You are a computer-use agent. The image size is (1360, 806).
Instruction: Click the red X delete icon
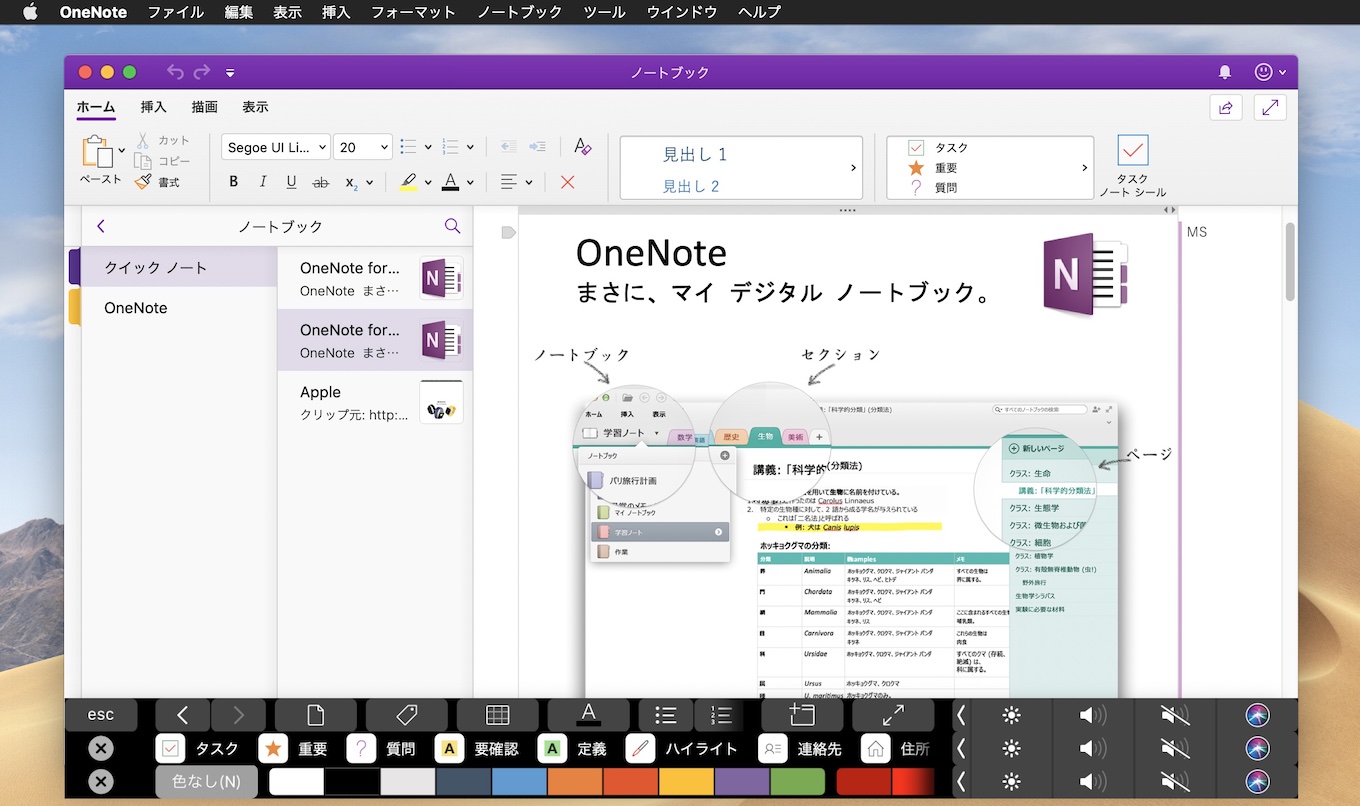567,182
